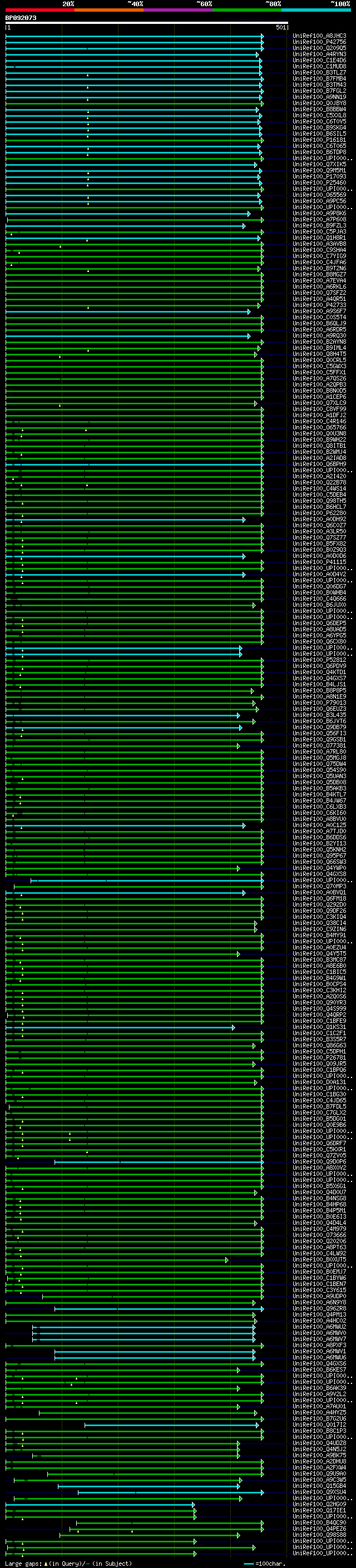Click the UniRef100_Q1KS31 label

tap(319, 1027)
